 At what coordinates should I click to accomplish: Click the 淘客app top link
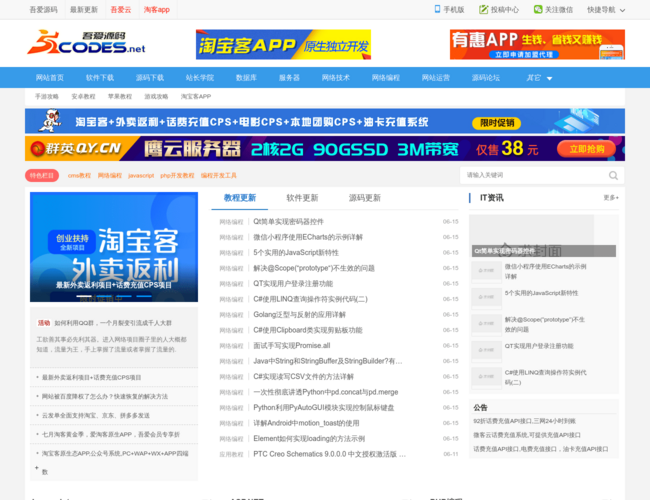157,10
